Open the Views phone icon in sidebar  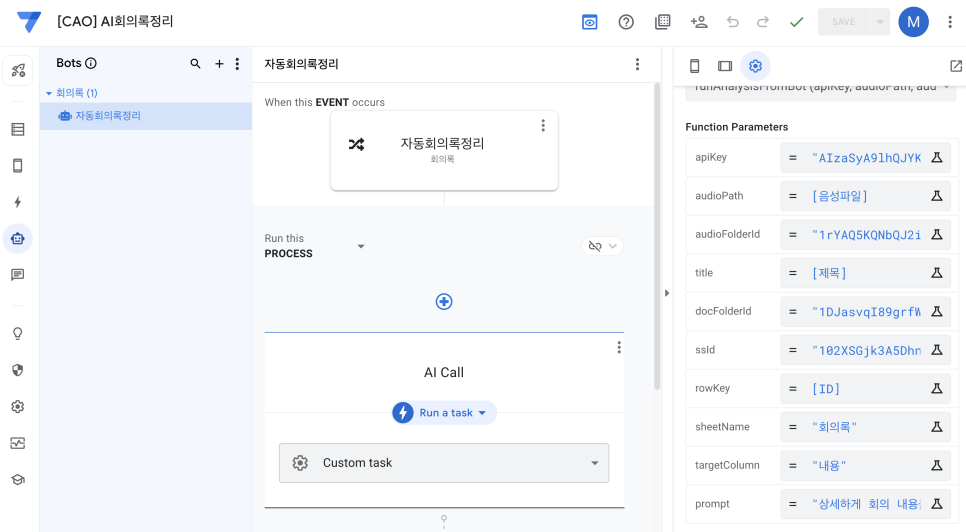pyautogui.click(x=18, y=166)
